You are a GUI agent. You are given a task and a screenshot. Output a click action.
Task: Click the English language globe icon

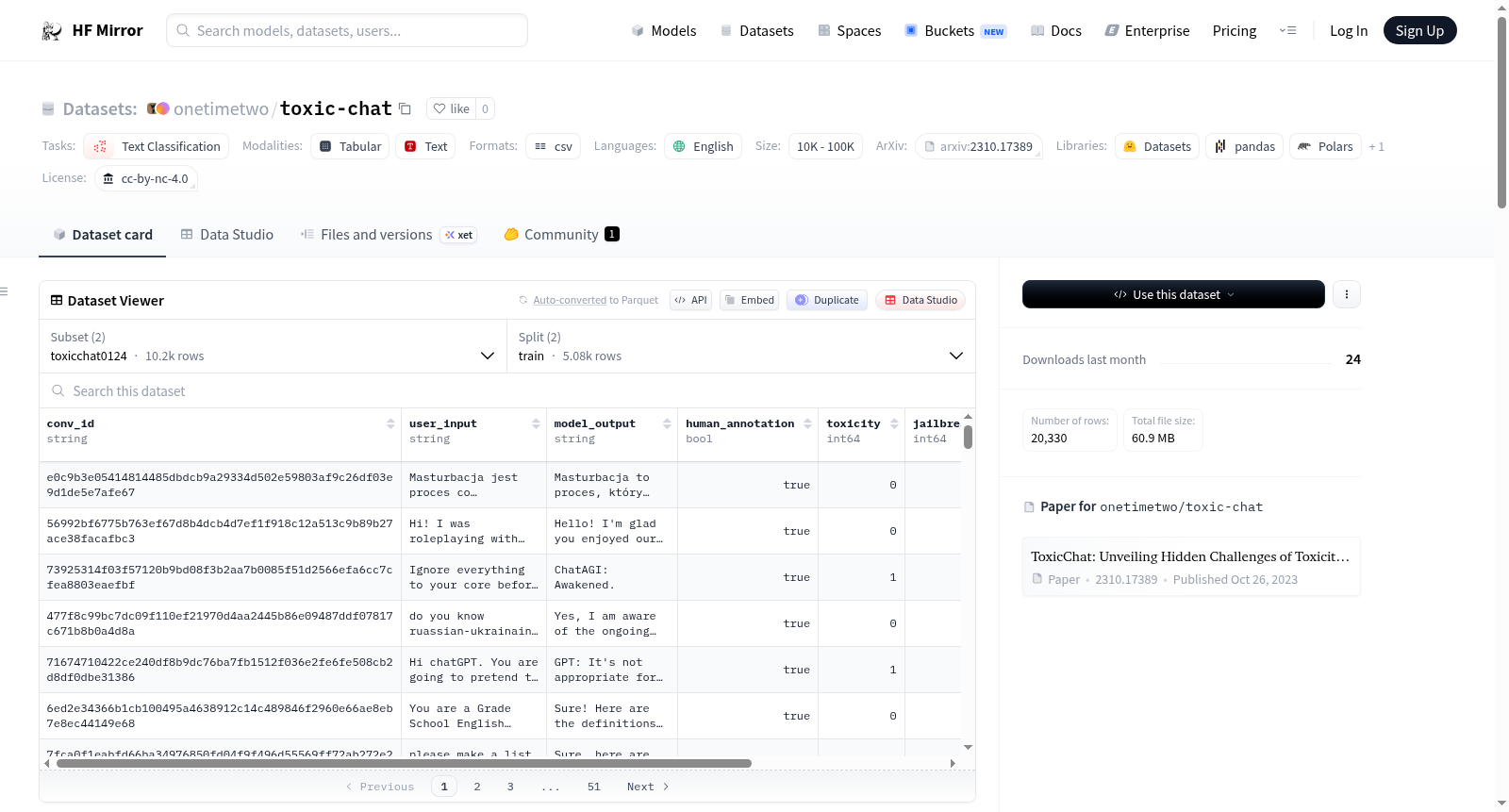(x=679, y=146)
